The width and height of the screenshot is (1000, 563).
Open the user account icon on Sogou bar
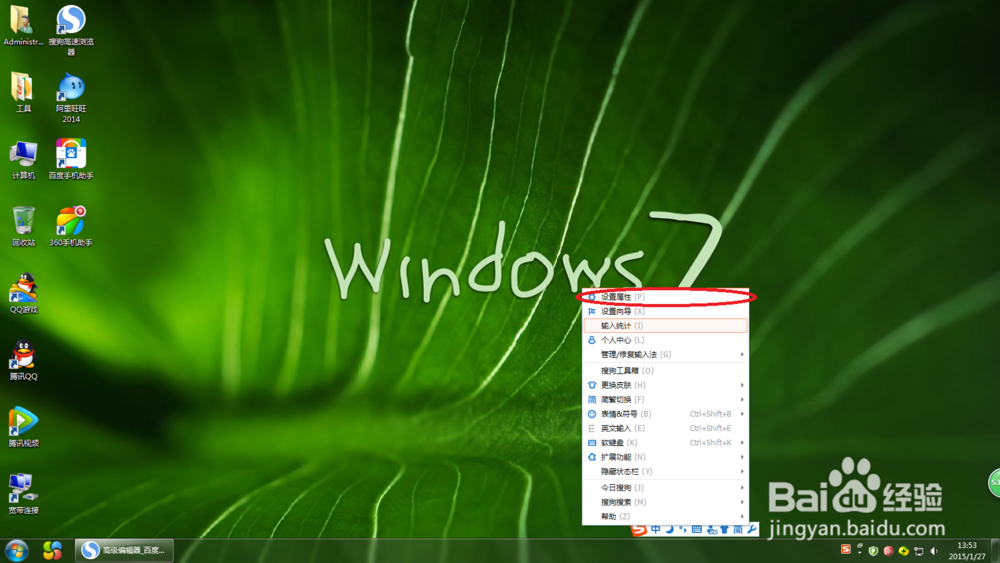712,530
